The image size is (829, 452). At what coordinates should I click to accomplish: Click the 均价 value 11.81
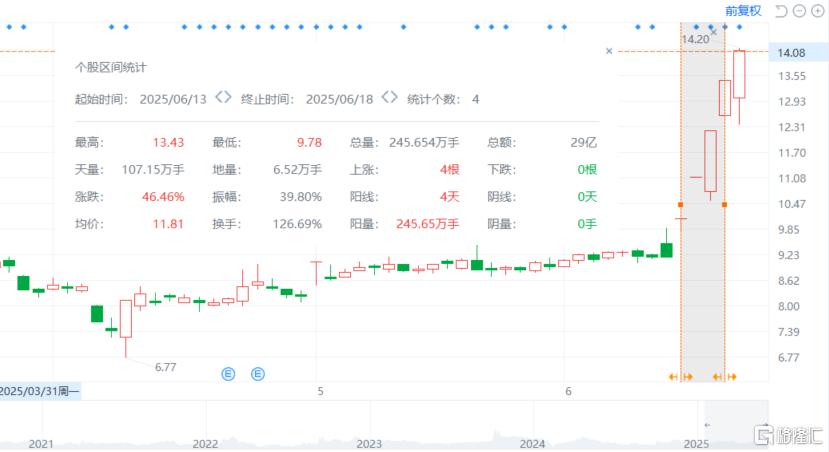click(168, 224)
